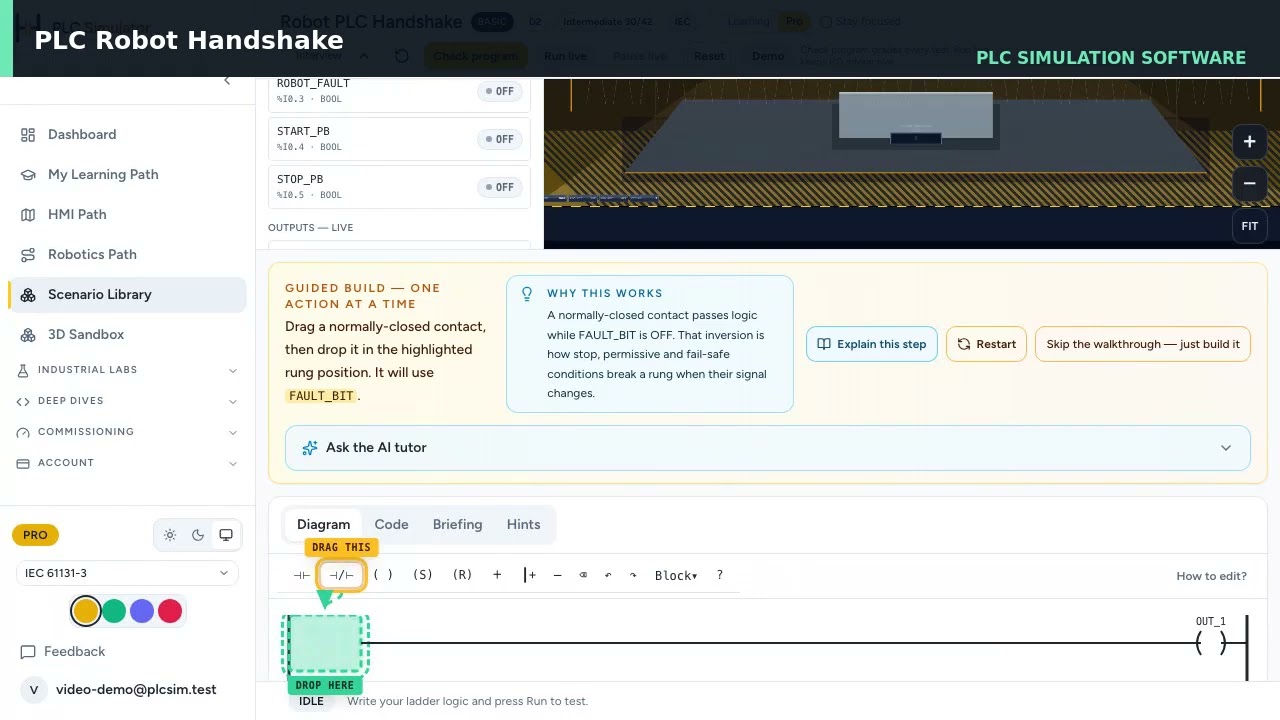Collapse the left sidebar
Screen dimensions: 1280x720
pos(227,80)
